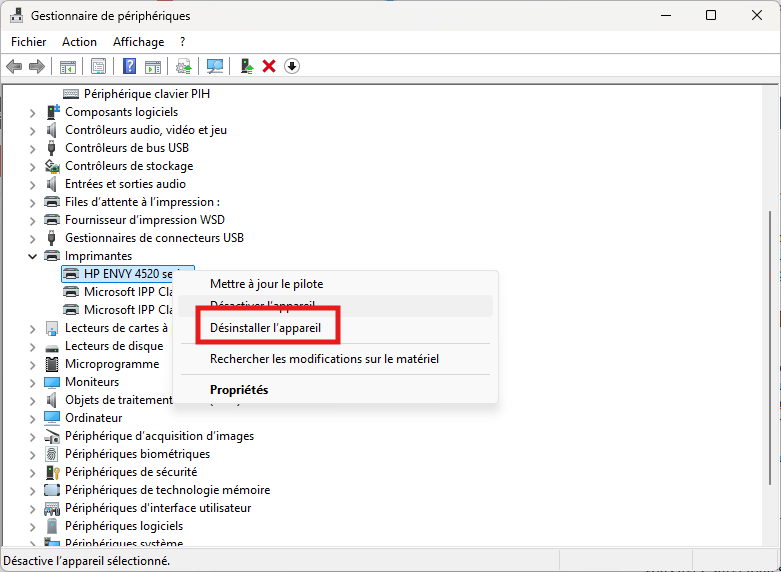
Task: Click the red X Uninstall device icon
Action: coord(269,66)
